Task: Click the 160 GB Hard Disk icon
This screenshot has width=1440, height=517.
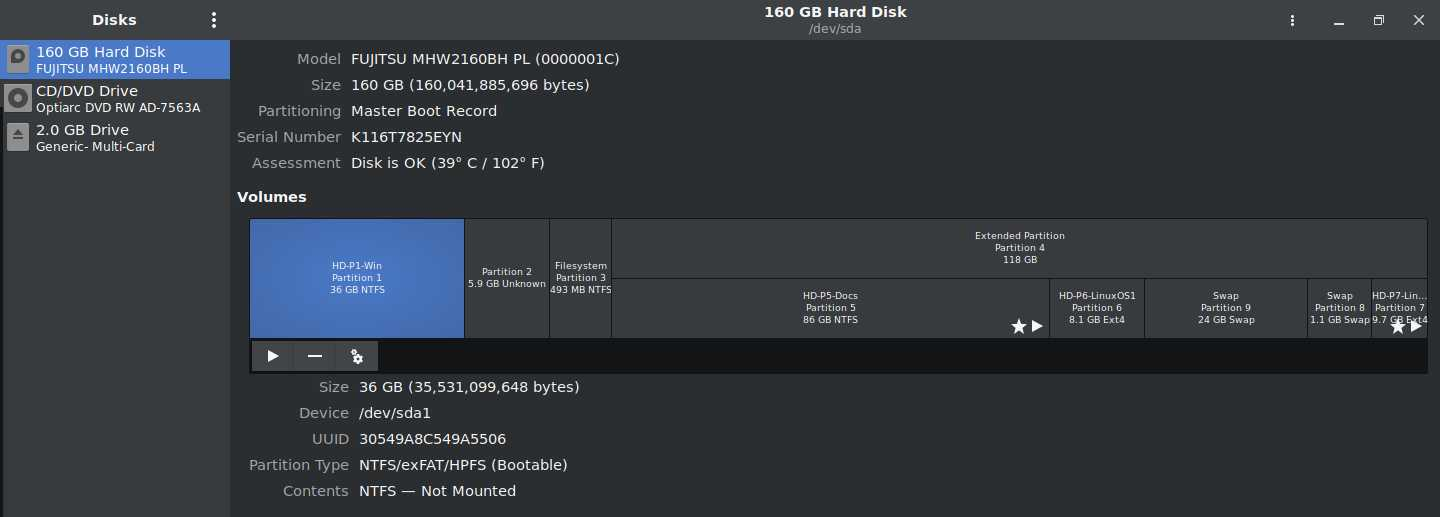Action: [18, 59]
